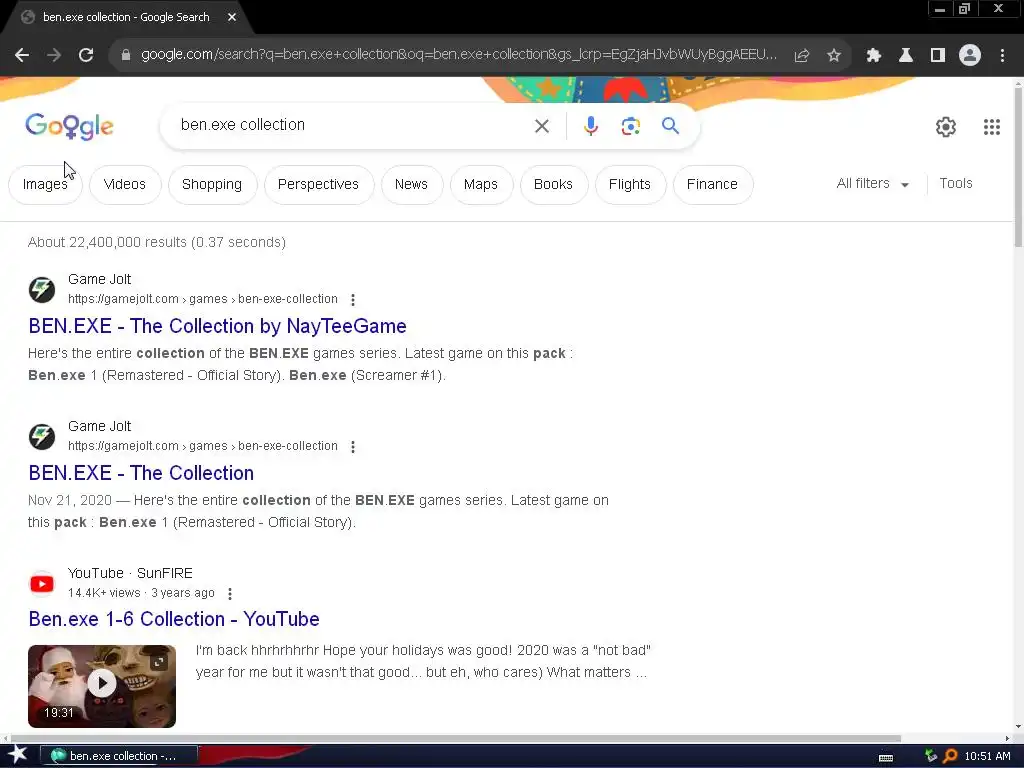Open the taskbar start star icon

click(x=18, y=755)
